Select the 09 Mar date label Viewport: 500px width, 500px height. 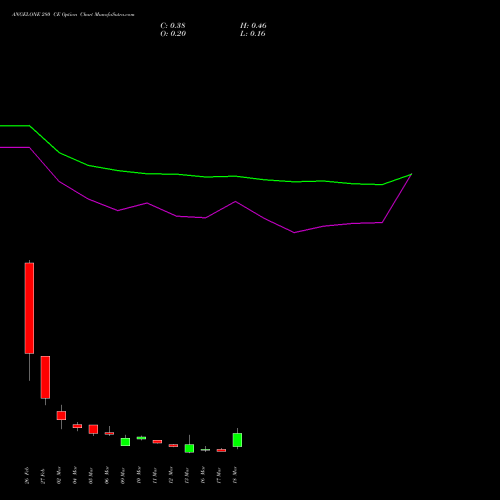coord(123,475)
